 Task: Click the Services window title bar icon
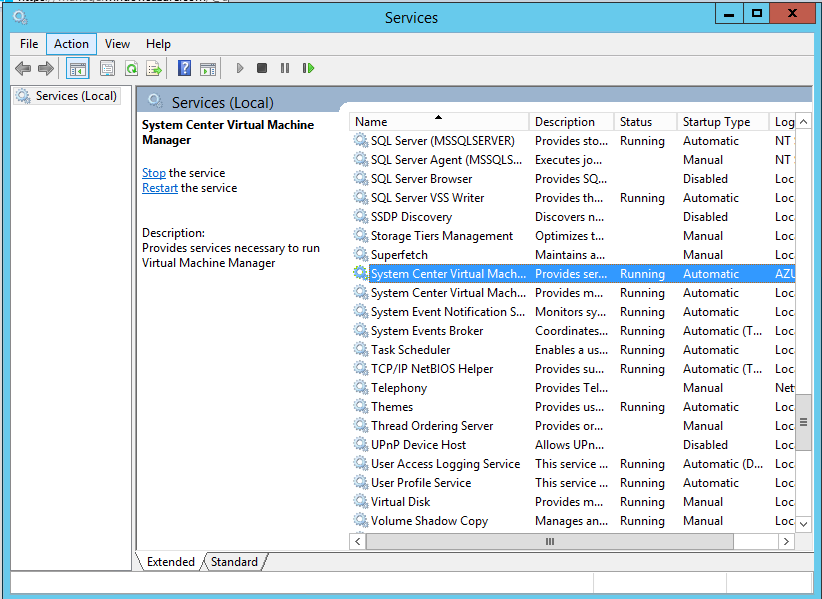(20, 18)
